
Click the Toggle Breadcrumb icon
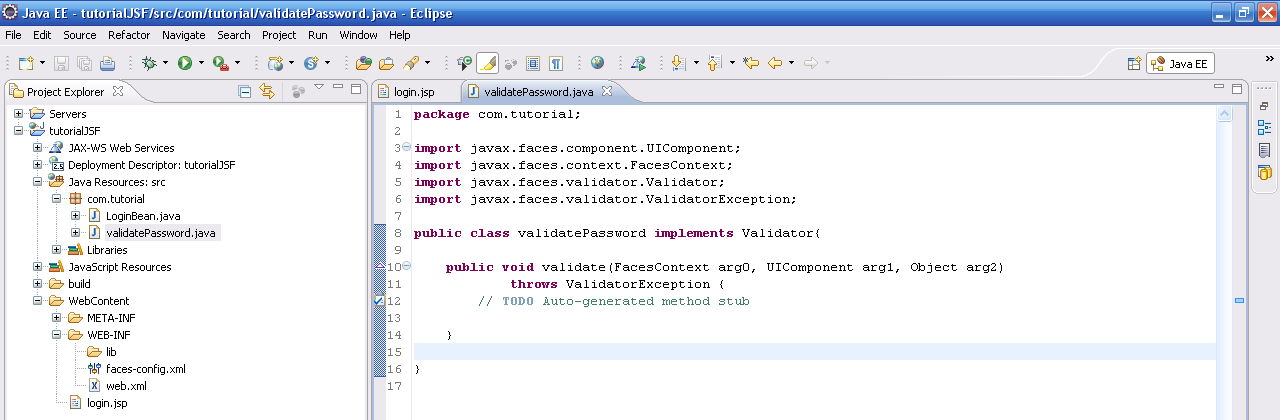464,63
